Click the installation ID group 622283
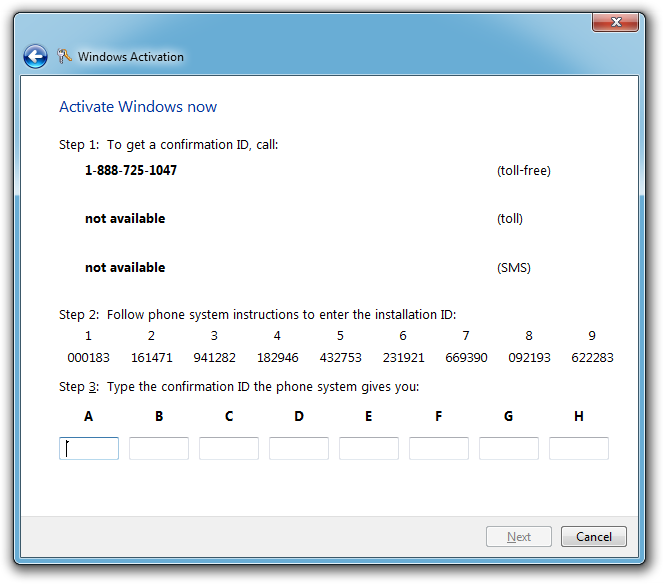This screenshot has height=584, width=664. click(x=592, y=357)
